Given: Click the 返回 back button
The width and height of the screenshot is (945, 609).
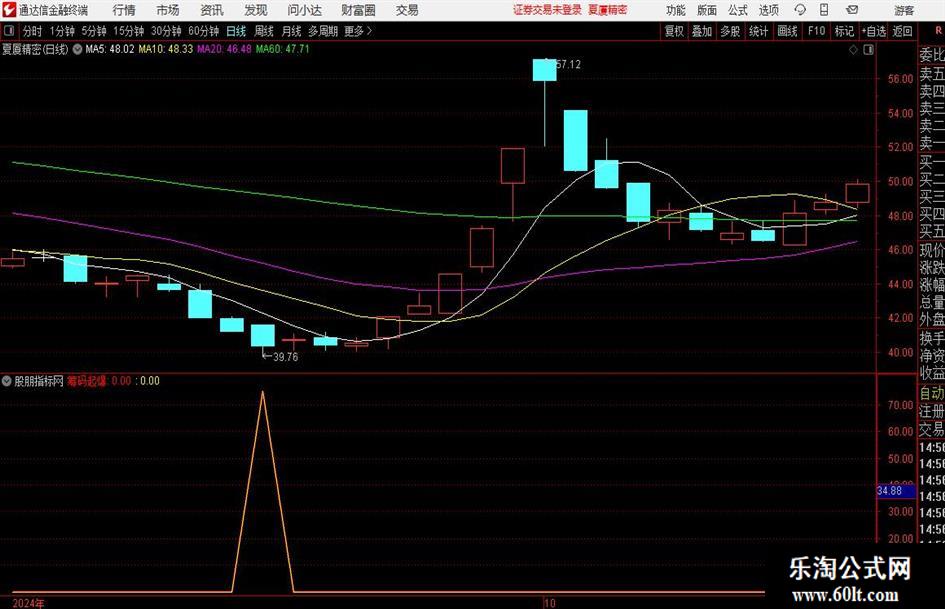Looking at the screenshot, I should click(902, 31).
